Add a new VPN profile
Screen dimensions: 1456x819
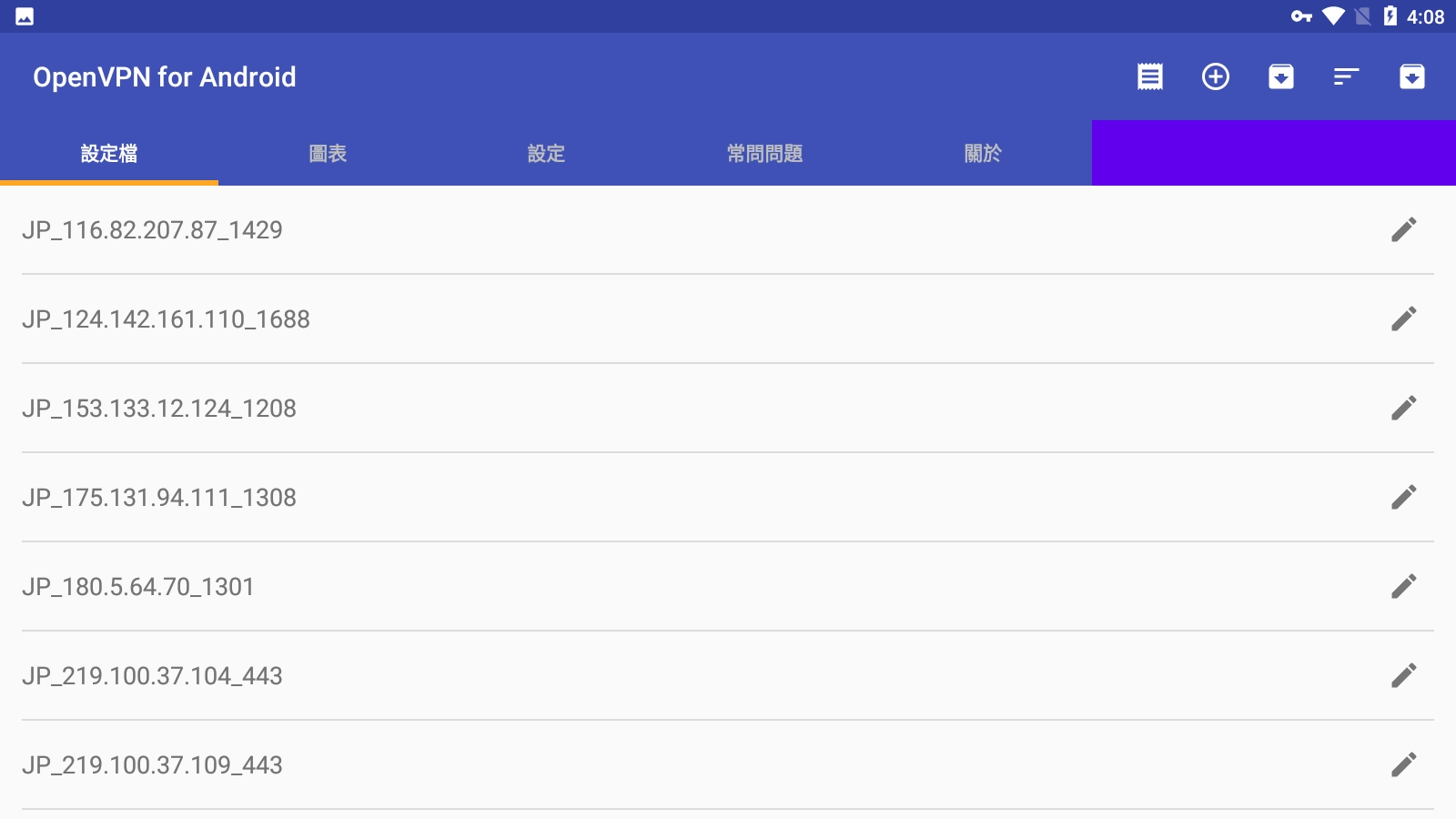click(1216, 76)
